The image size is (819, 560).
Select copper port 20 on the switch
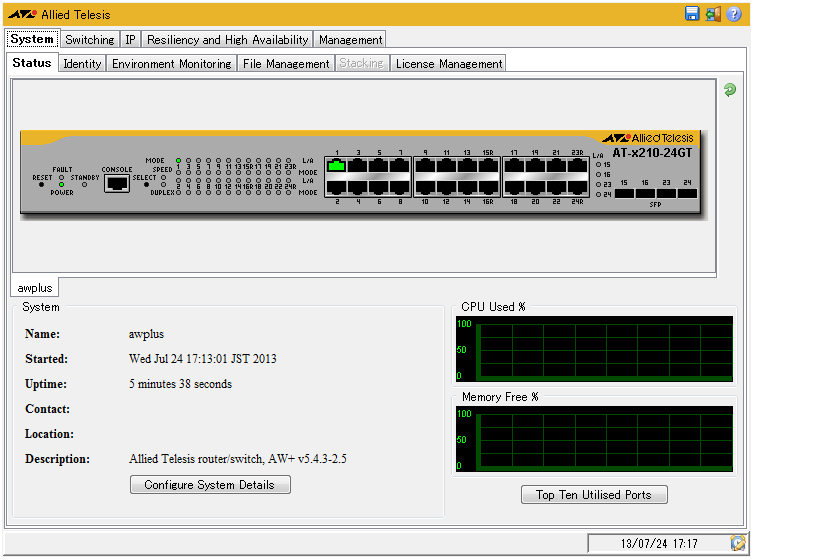(535, 187)
